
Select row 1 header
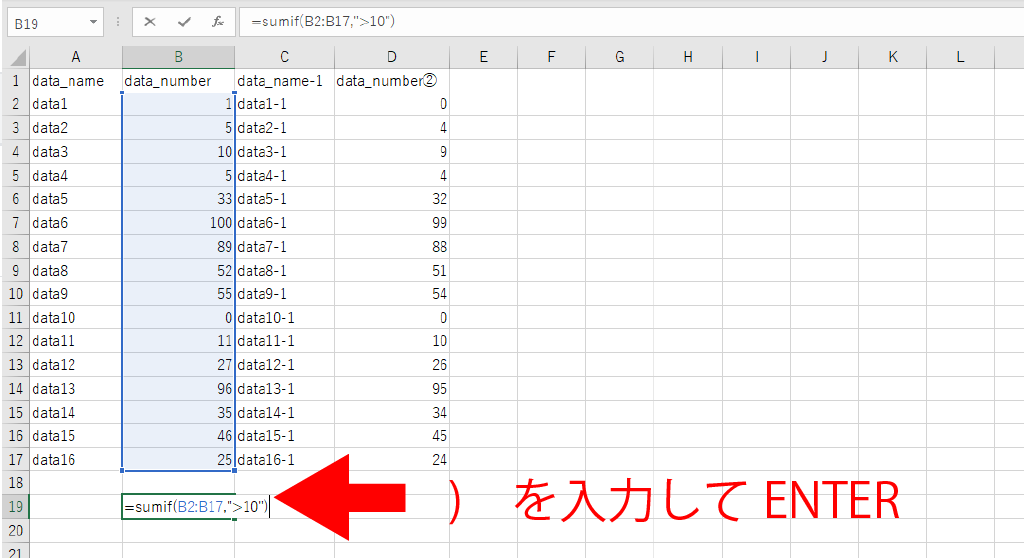pyautogui.click(x=15, y=81)
